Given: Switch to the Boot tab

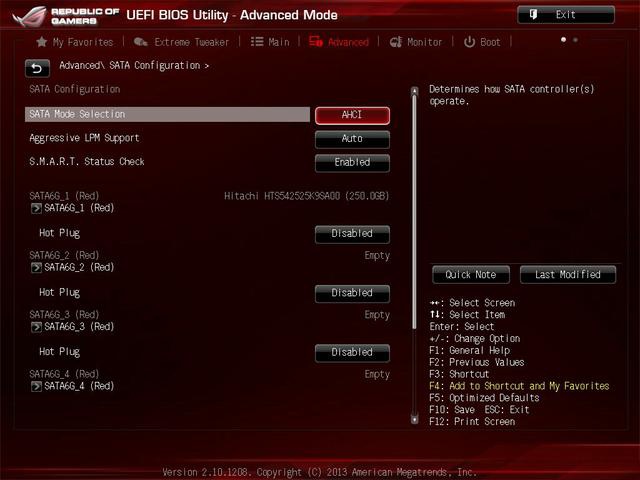Looking at the screenshot, I should click(x=482, y=42).
